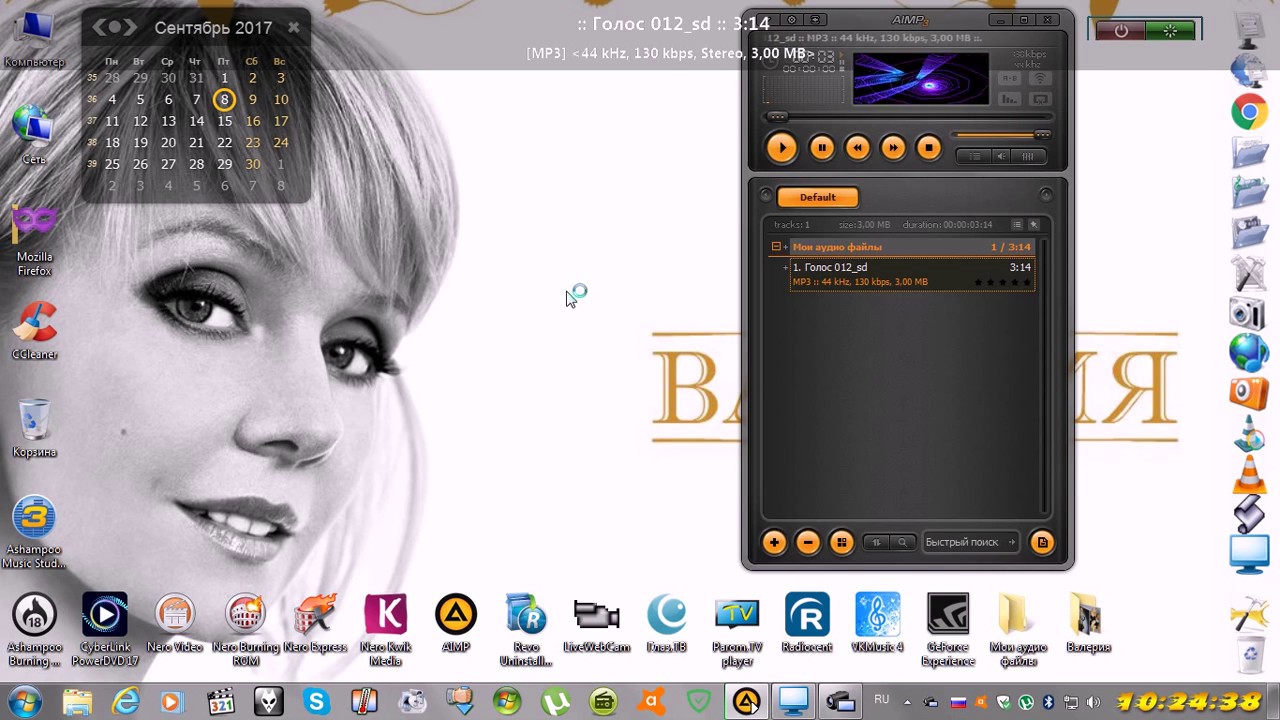This screenshot has width=1280, height=720.
Task: Open Google Chrome from right sidebar
Action: (1249, 112)
